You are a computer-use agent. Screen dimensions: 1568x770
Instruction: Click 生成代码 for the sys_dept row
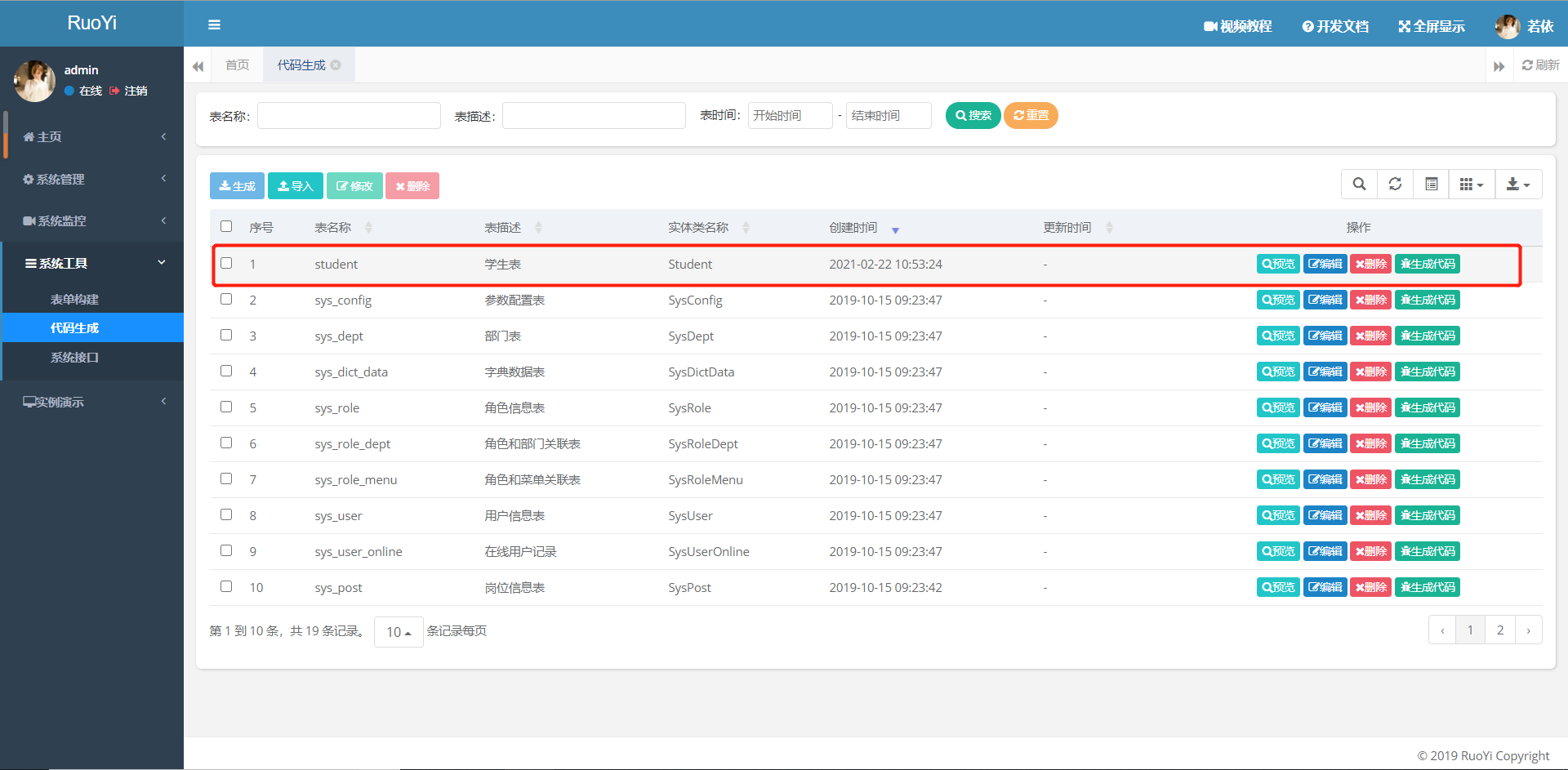point(1428,336)
